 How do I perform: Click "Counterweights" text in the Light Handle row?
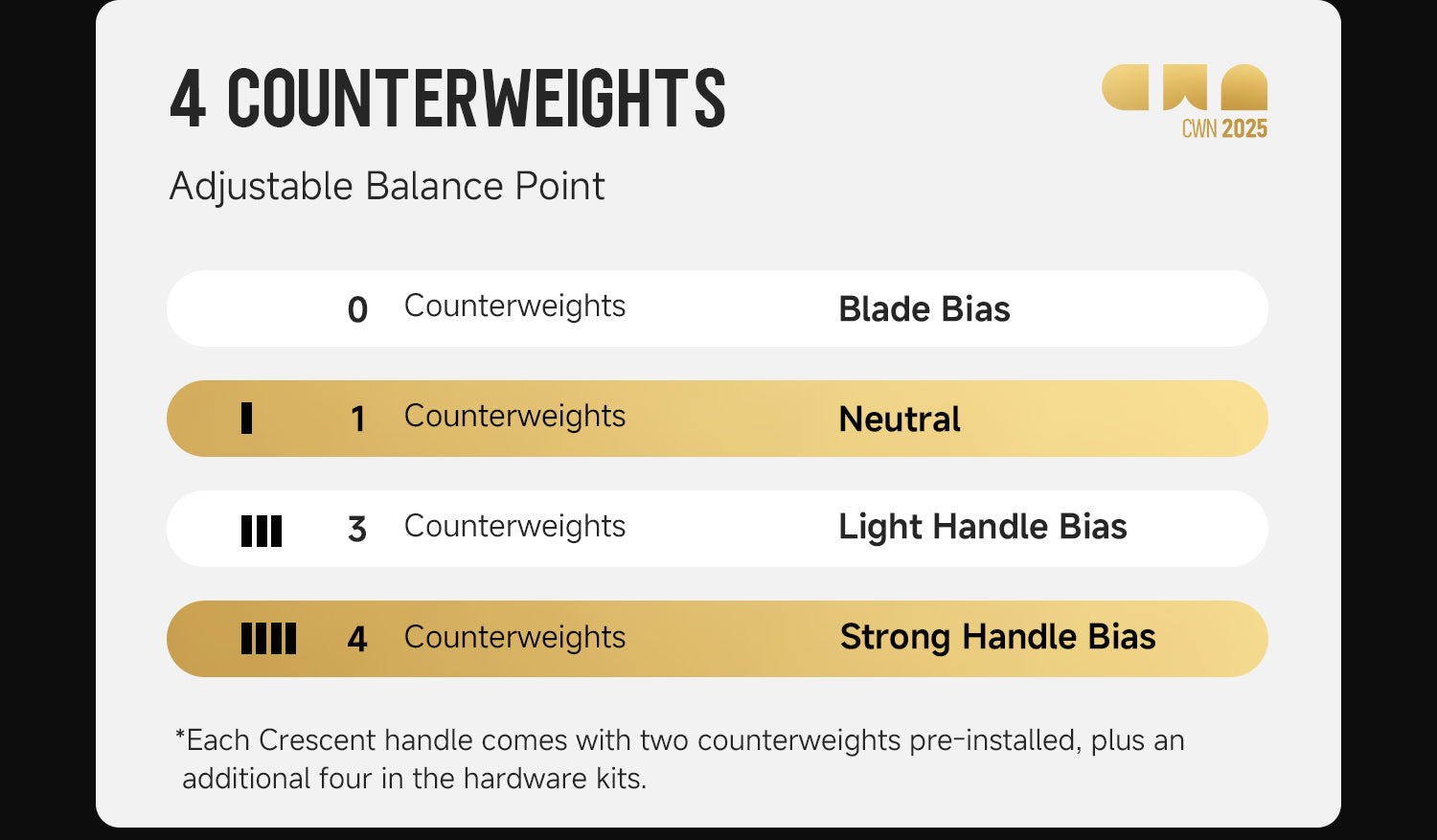pyautogui.click(x=514, y=527)
